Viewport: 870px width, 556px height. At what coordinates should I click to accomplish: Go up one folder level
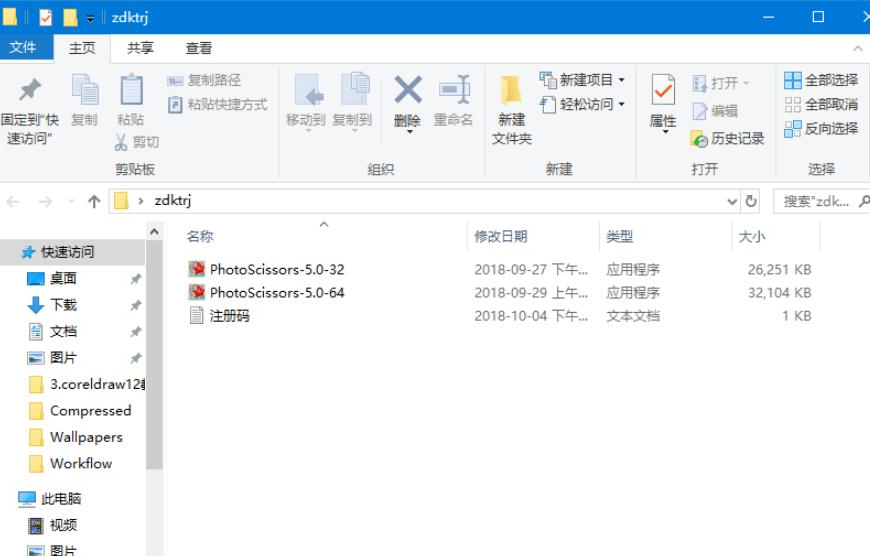pos(94,201)
